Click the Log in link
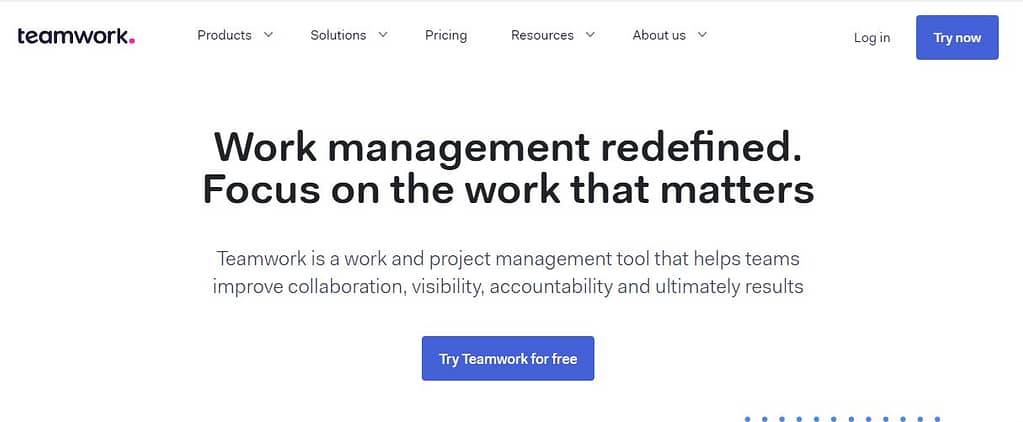This screenshot has height=422, width=1023. click(x=872, y=38)
